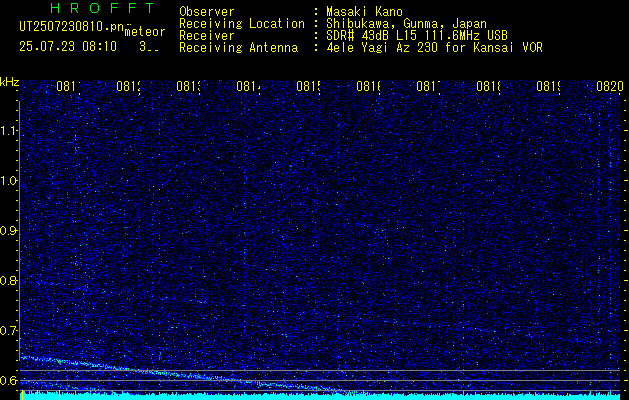Click the 0.9 kHz frequency axis label
This screenshot has width=629, height=400.
(8, 231)
